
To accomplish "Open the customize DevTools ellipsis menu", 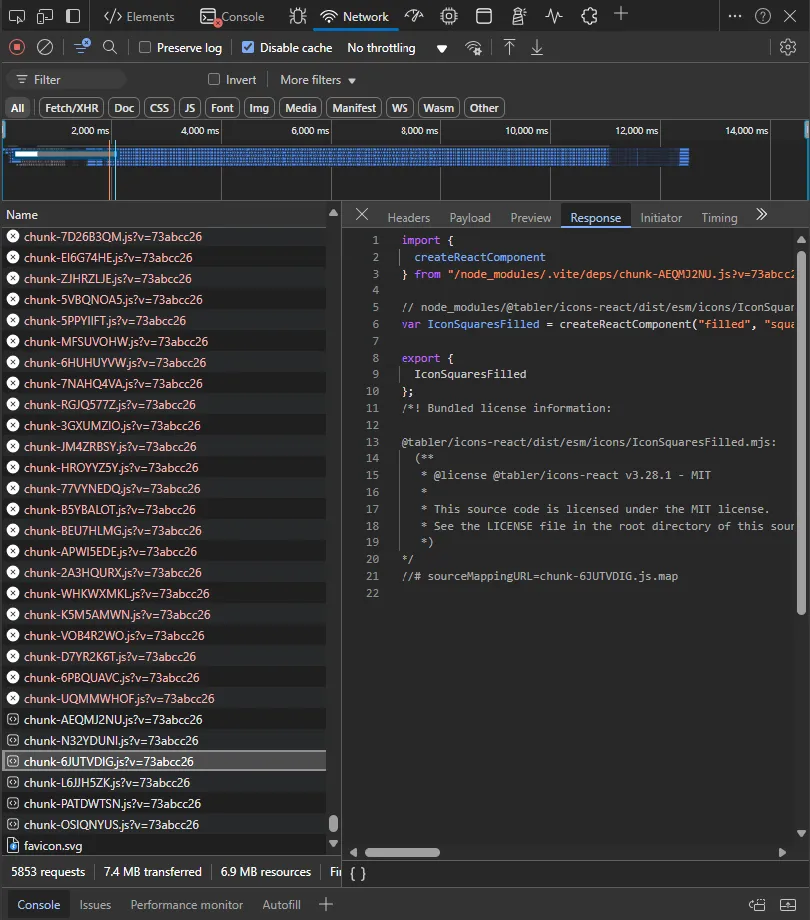I will [x=735, y=16].
